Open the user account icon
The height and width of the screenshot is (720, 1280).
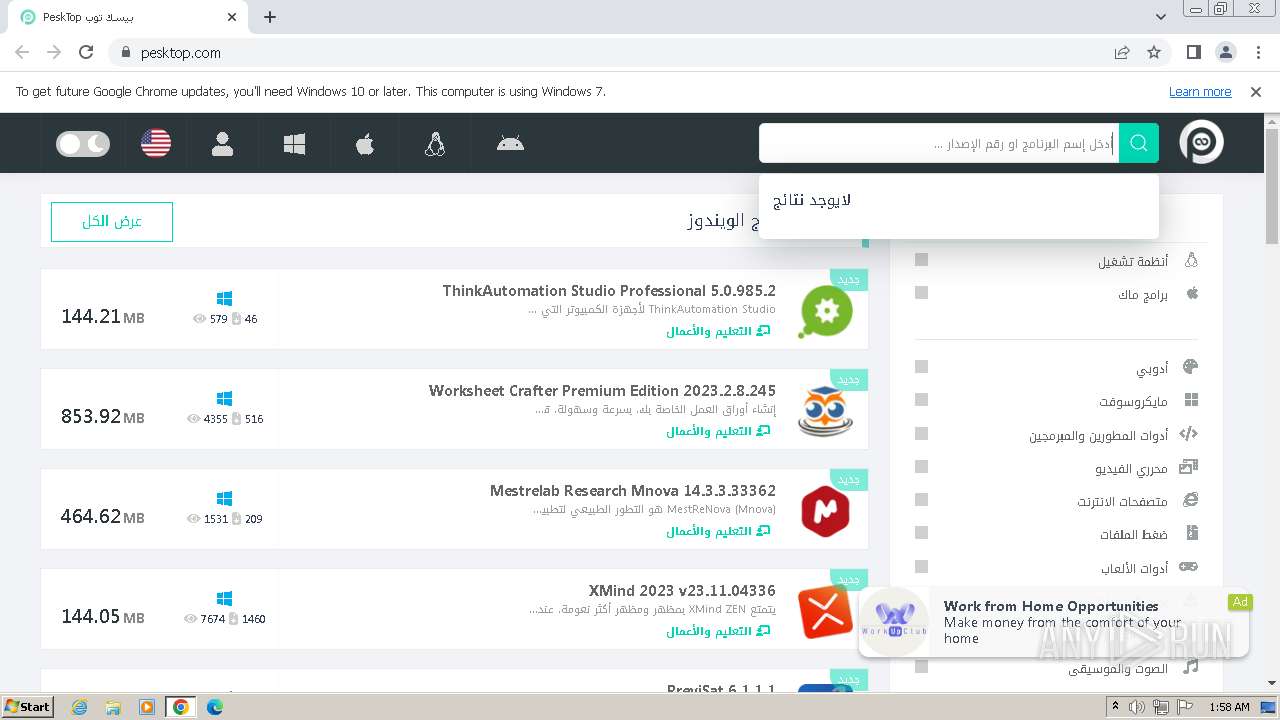223,144
